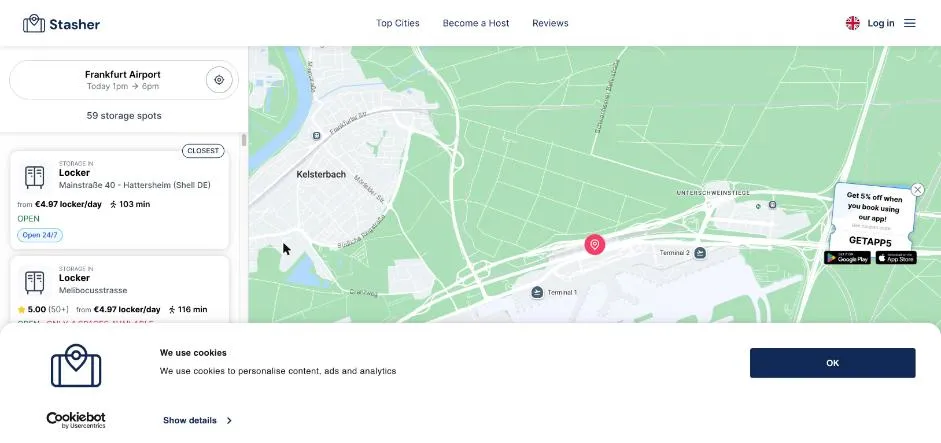
Task: Click the locker icon on Mainstraße card
Action: tap(35, 177)
